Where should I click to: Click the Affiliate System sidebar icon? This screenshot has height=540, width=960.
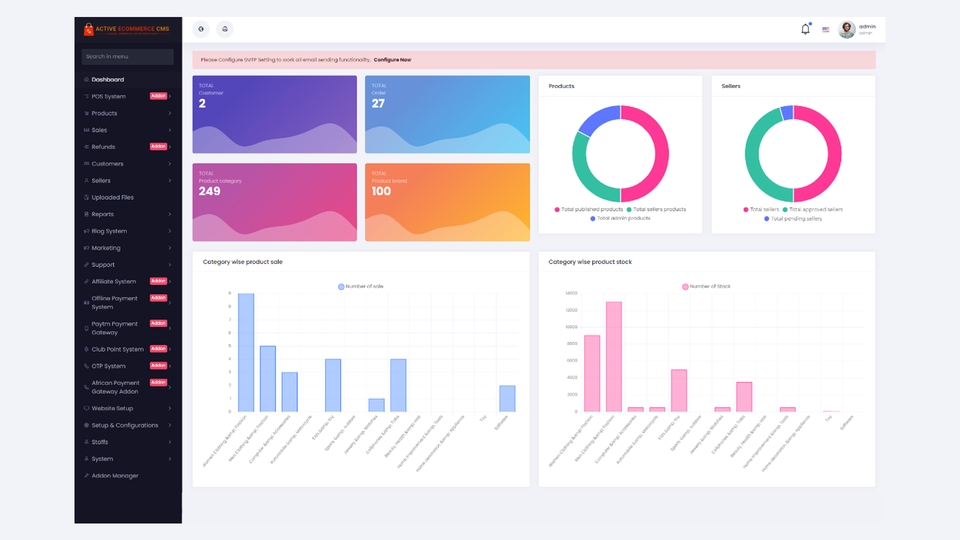[86, 282]
